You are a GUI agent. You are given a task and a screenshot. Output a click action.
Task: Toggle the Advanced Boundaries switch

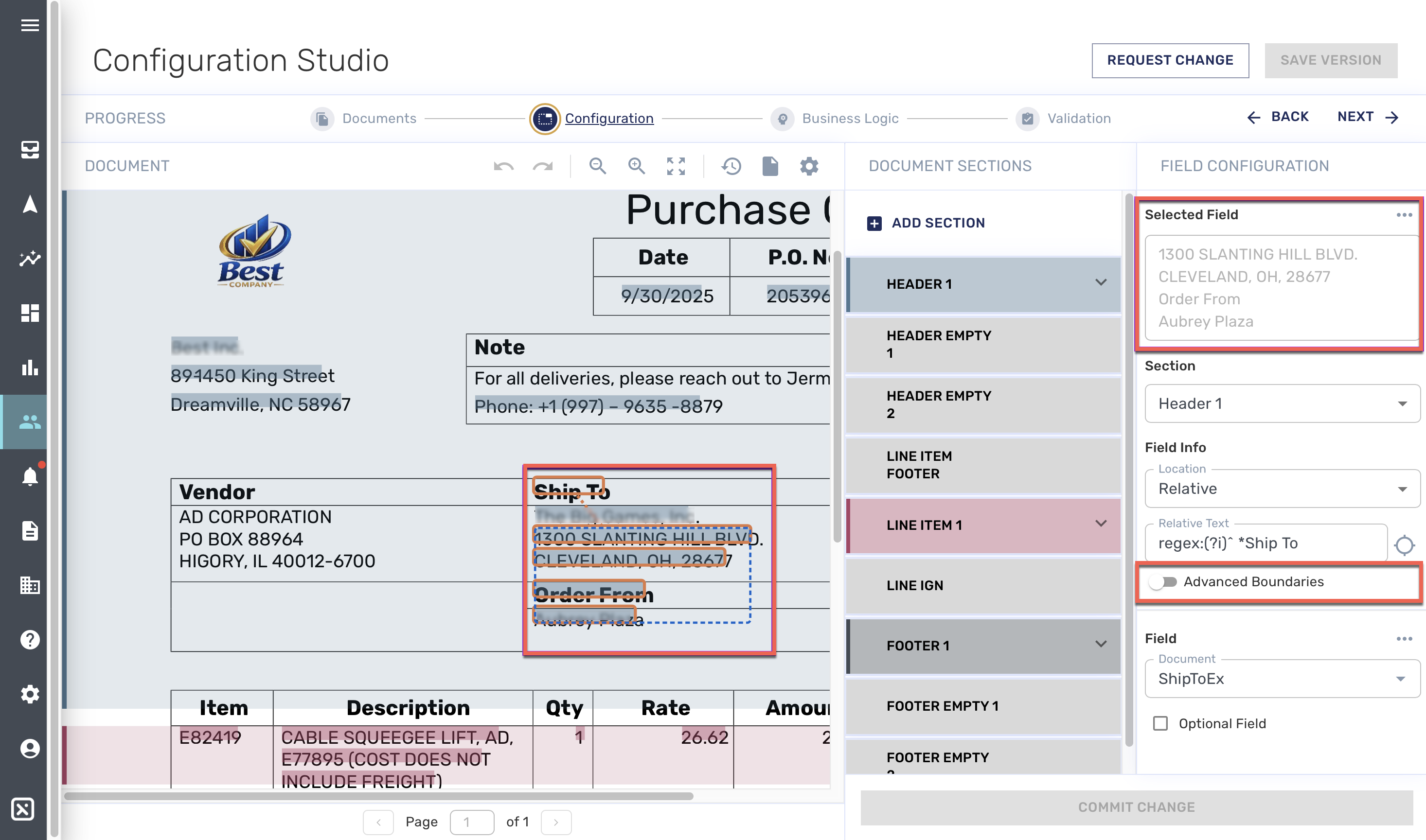click(x=1163, y=581)
